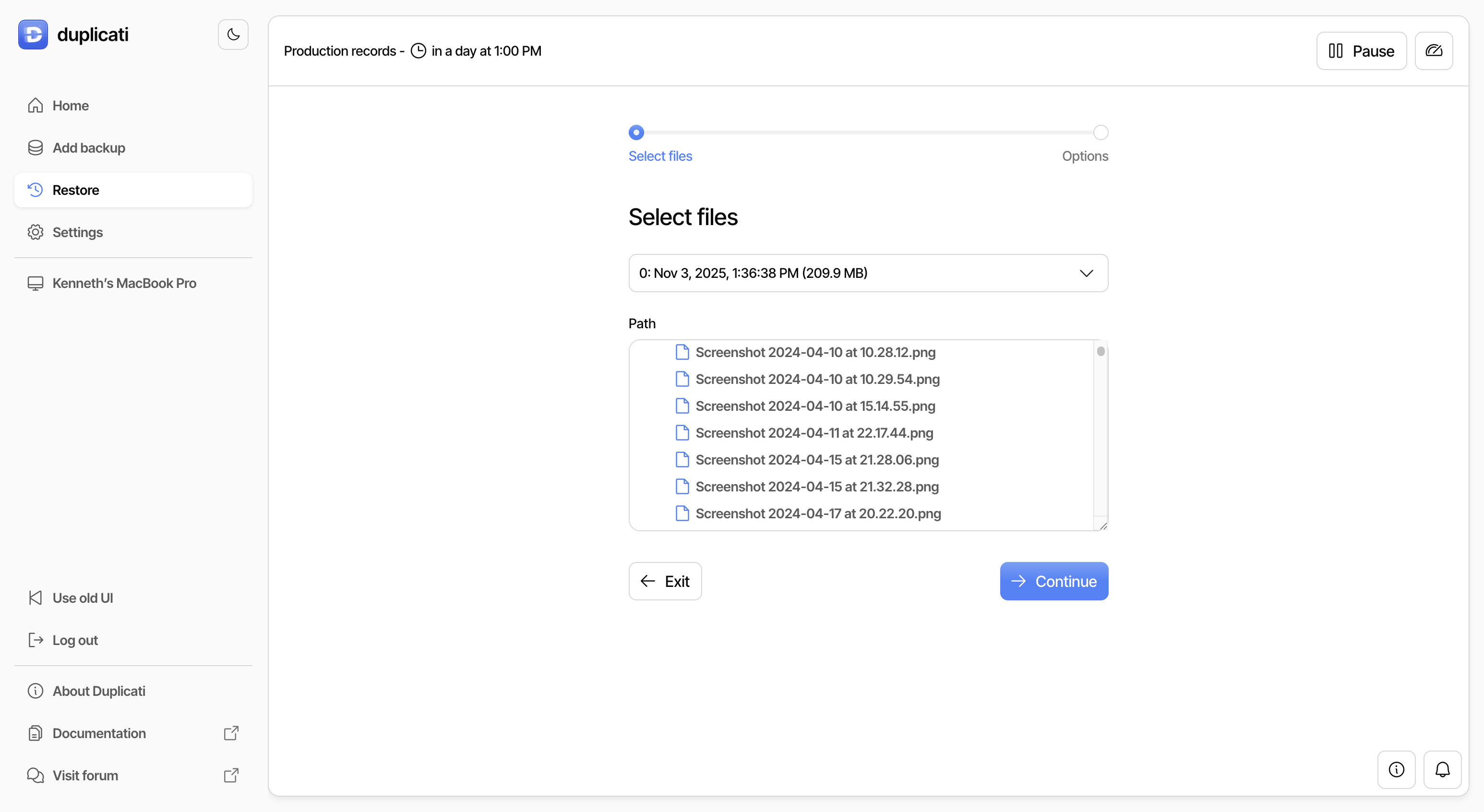Viewport: 1484px width, 812px height.
Task: Click the Continue button
Action: pyautogui.click(x=1053, y=581)
